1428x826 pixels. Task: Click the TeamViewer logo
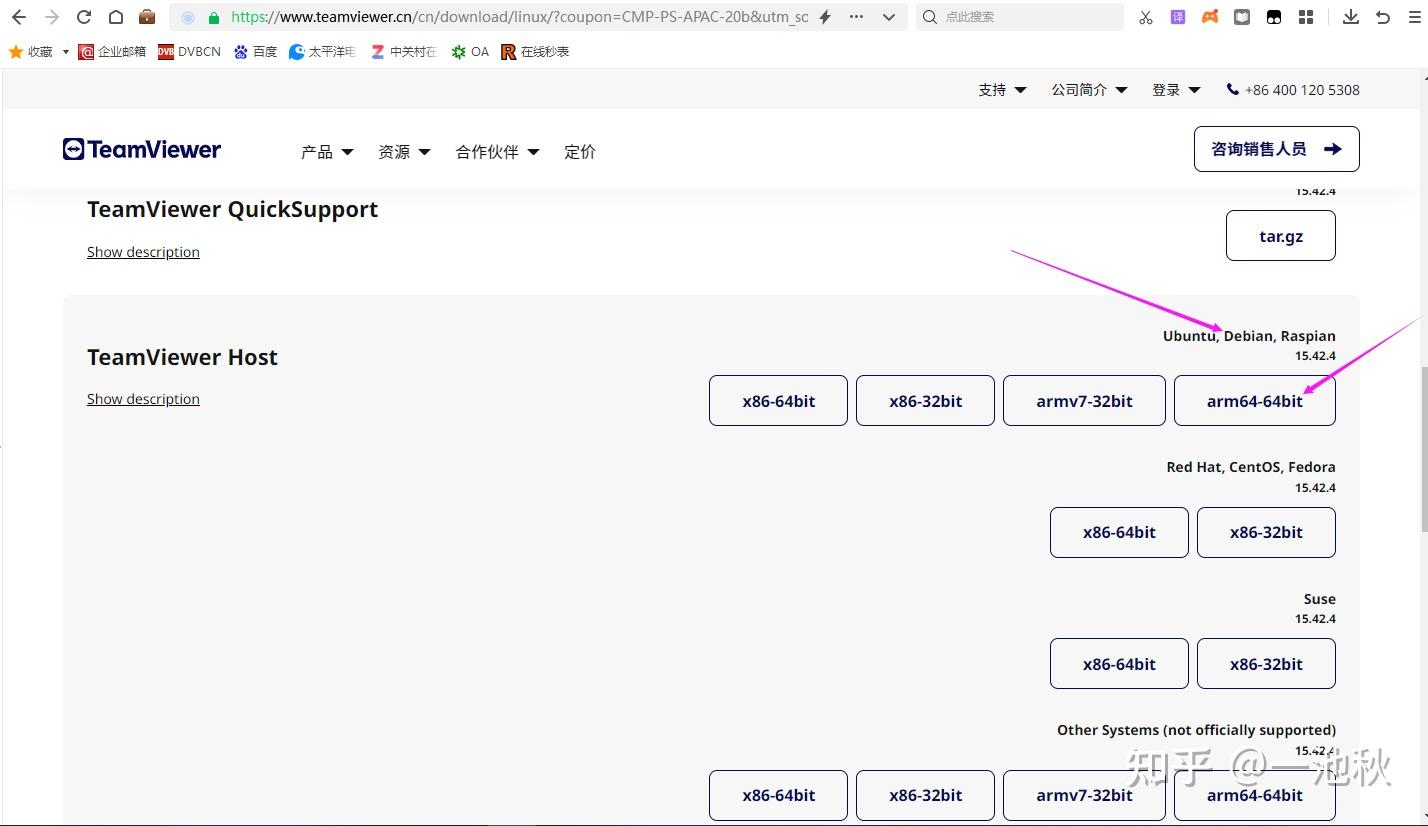(141, 149)
